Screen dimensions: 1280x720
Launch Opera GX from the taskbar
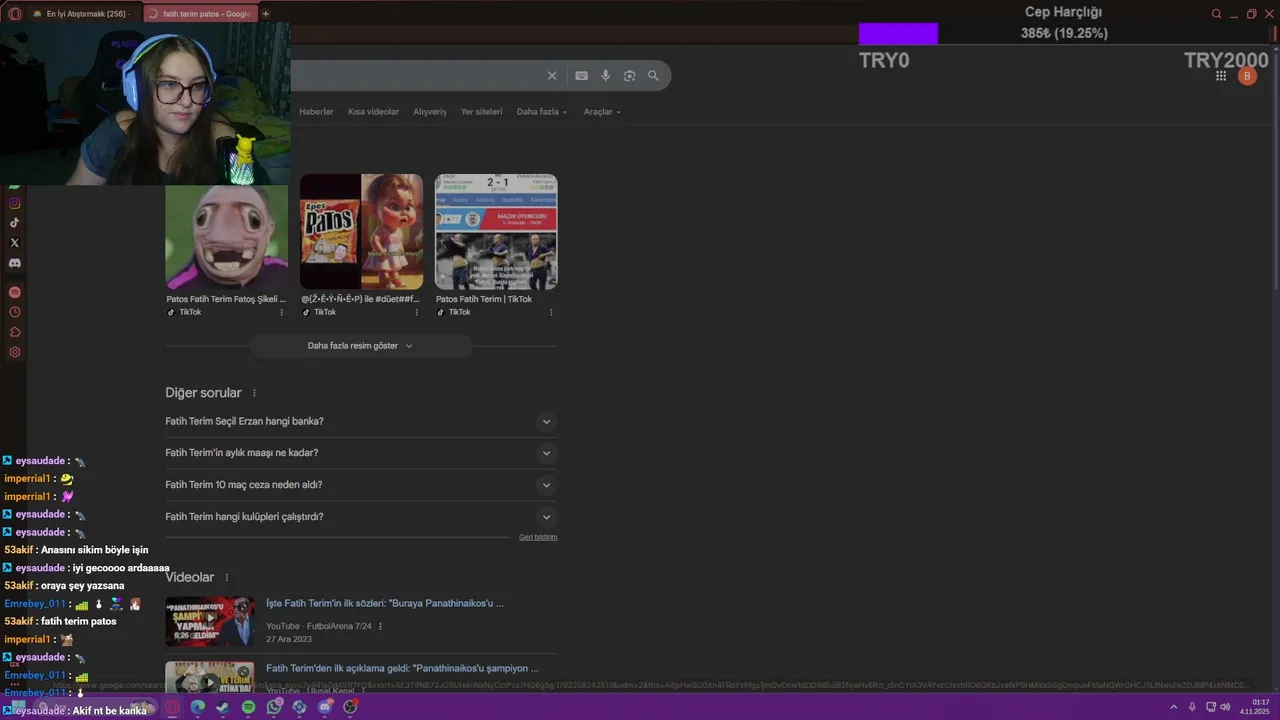click(172, 707)
